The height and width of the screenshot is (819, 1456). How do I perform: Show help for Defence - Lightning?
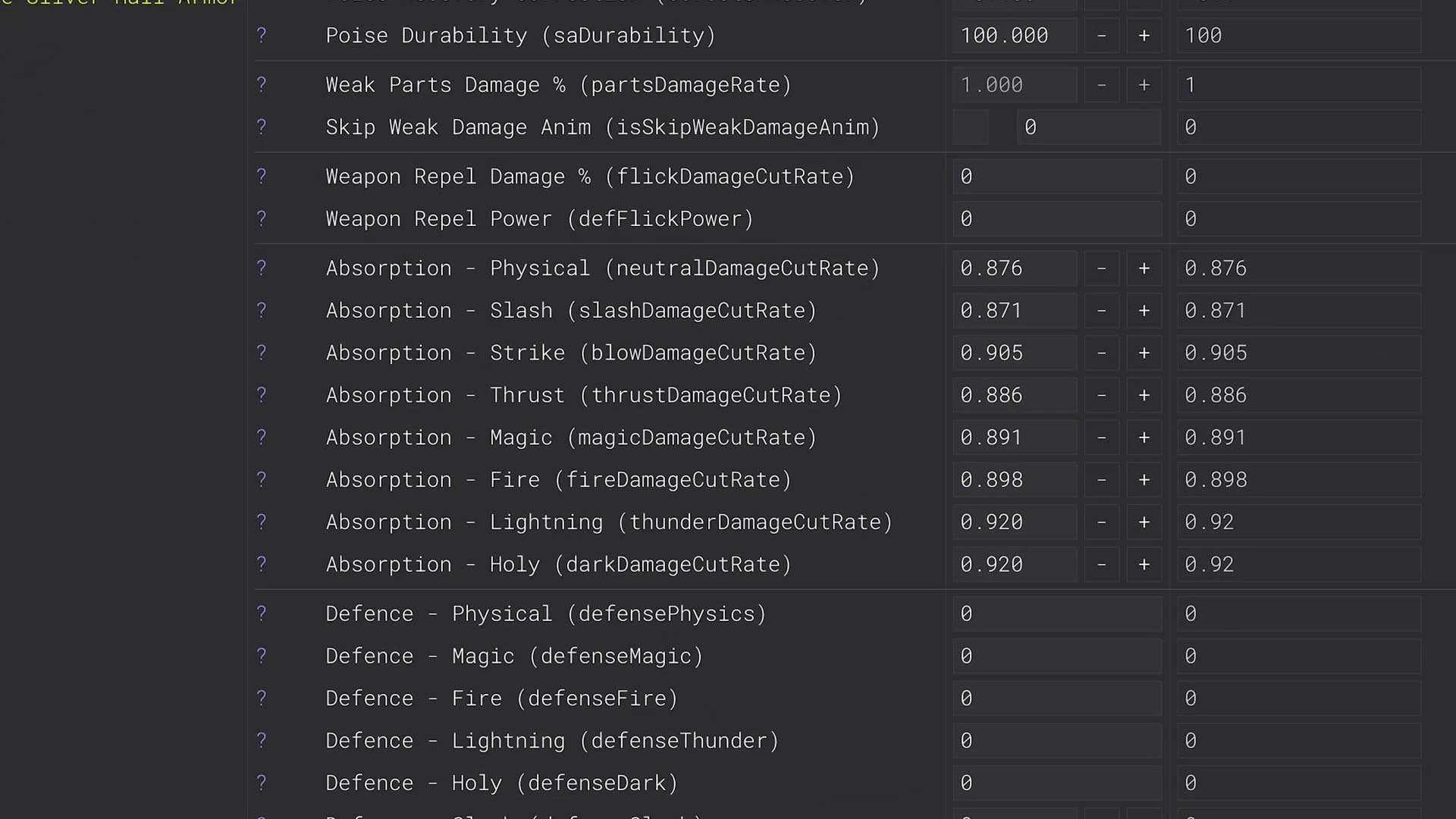click(262, 740)
